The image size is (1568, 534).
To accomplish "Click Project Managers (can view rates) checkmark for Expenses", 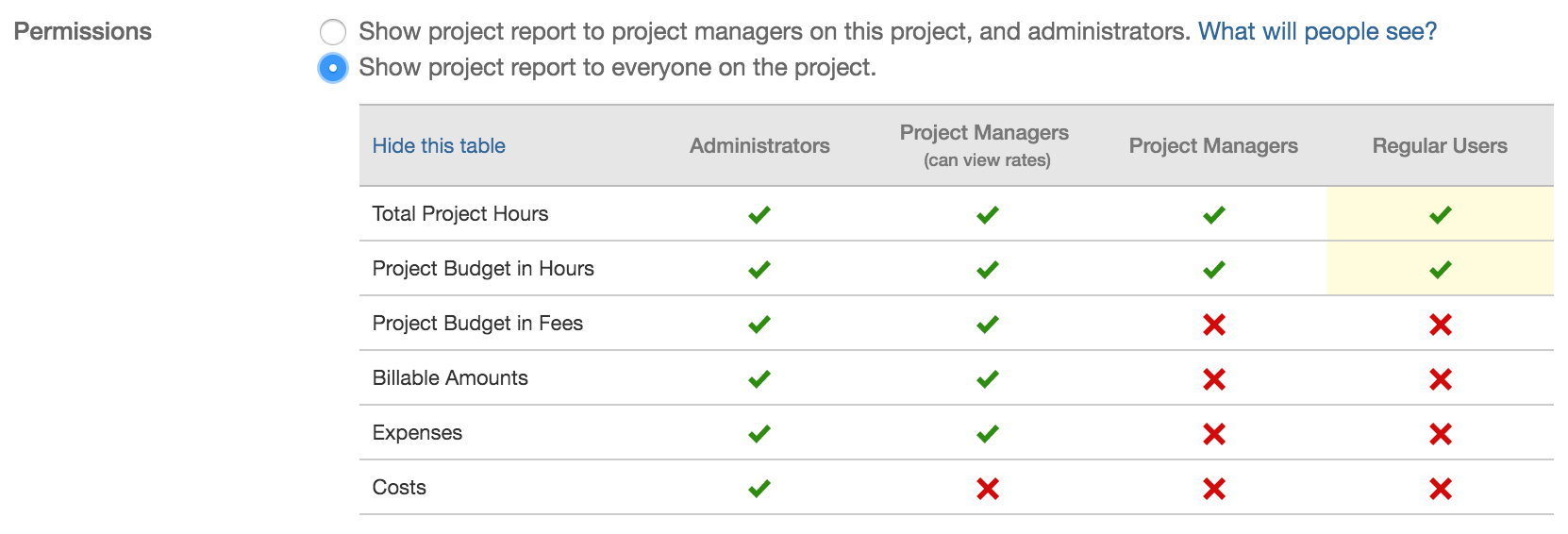I will [x=987, y=433].
